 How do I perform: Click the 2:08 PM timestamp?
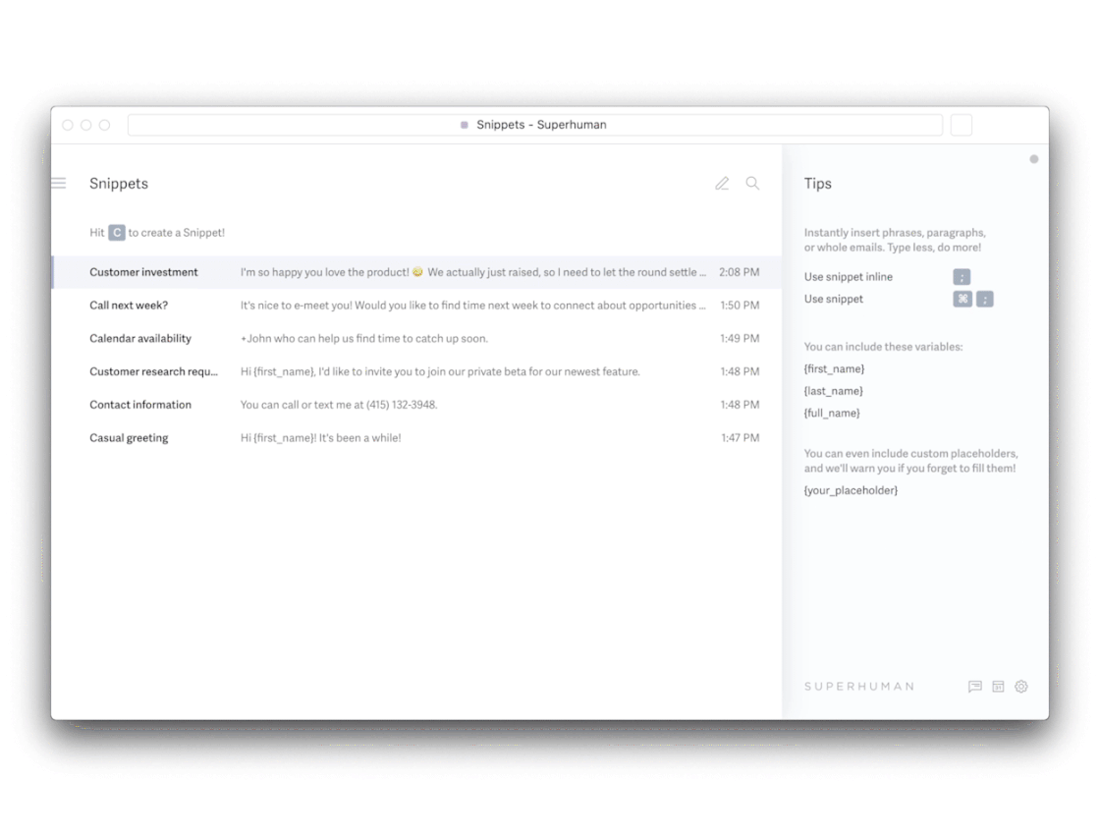739,272
